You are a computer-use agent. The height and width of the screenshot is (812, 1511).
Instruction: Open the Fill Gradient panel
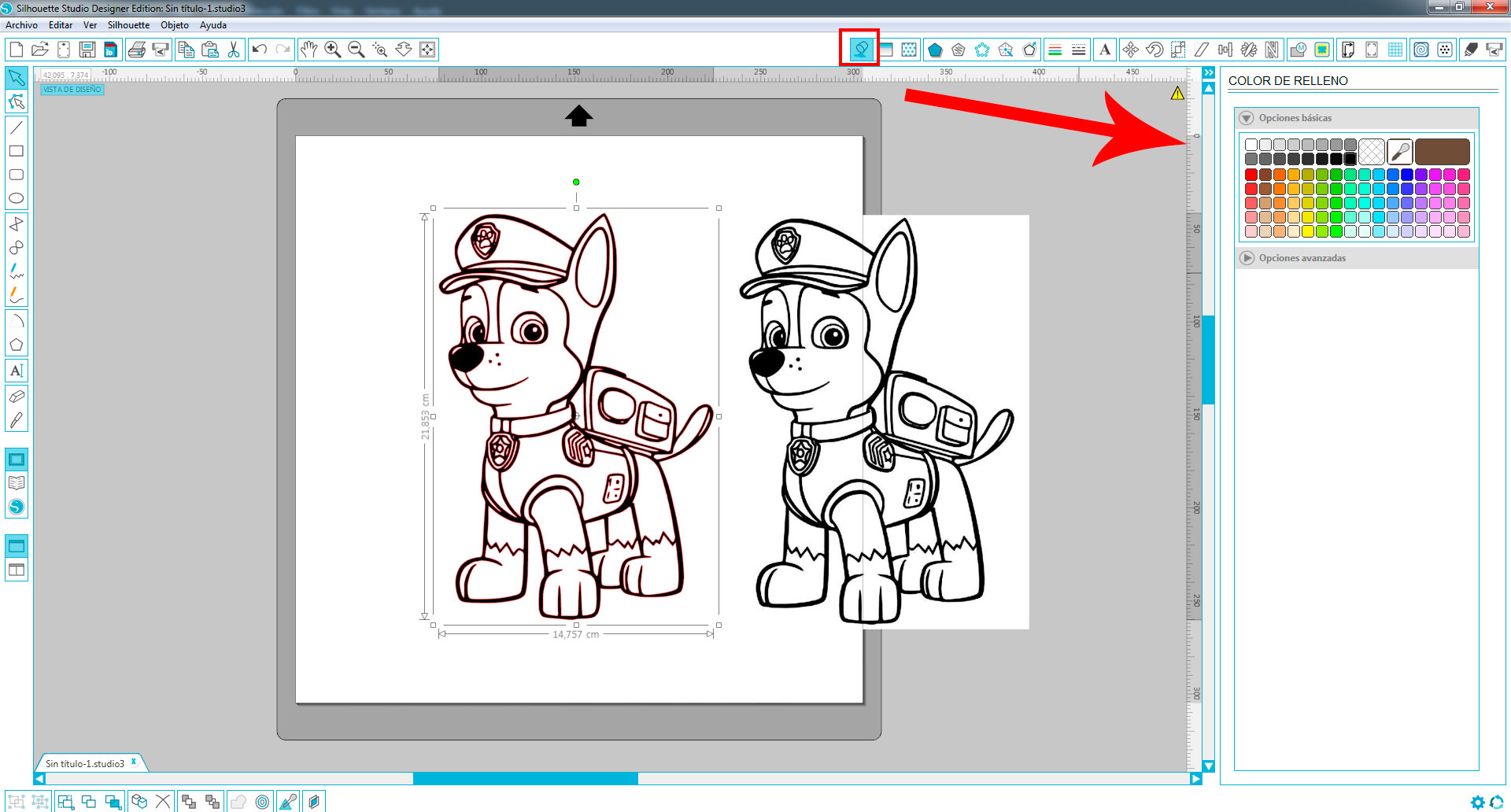(885, 50)
